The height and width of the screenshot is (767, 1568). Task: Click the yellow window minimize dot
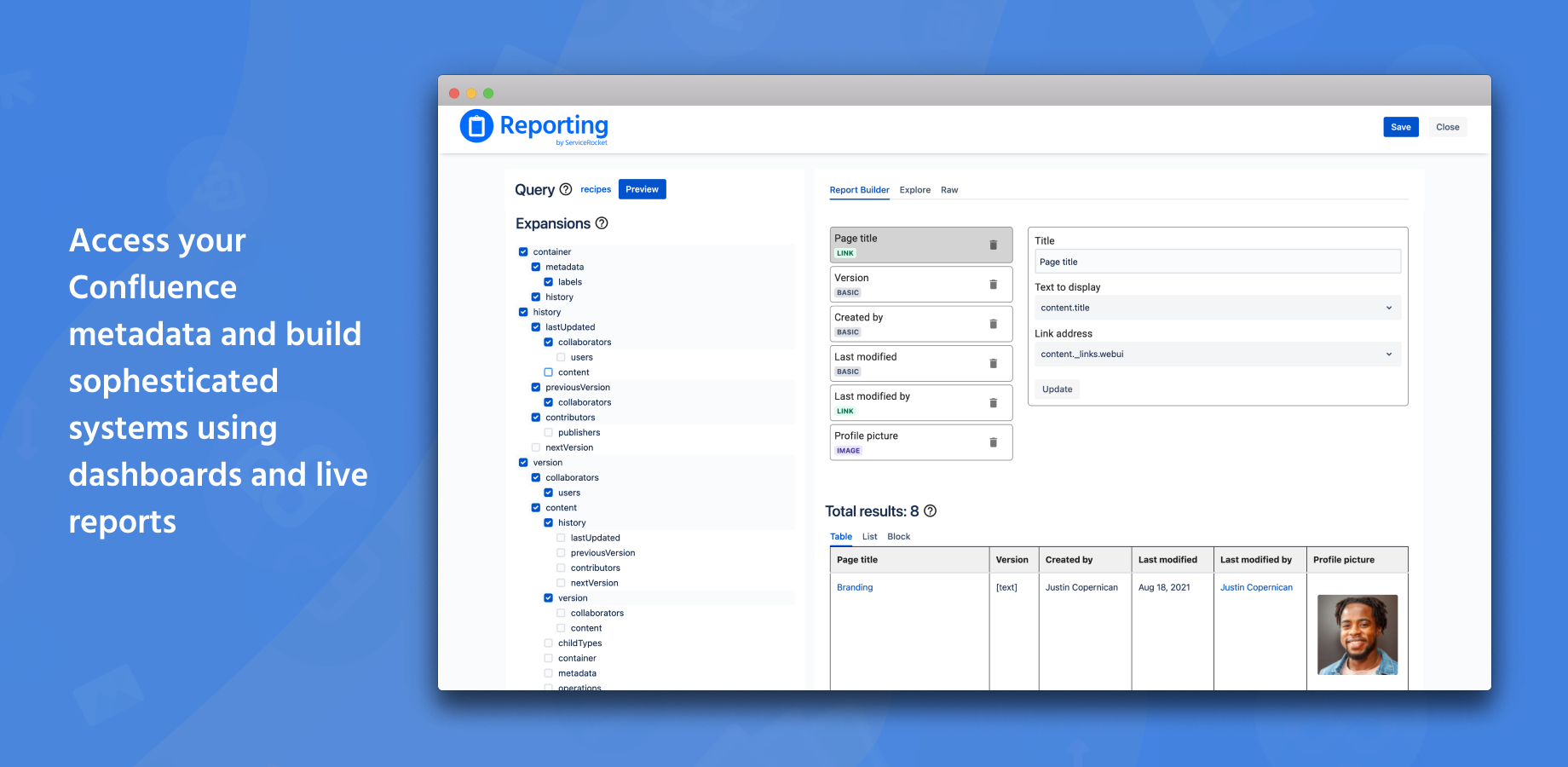pyautogui.click(x=471, y=93)
